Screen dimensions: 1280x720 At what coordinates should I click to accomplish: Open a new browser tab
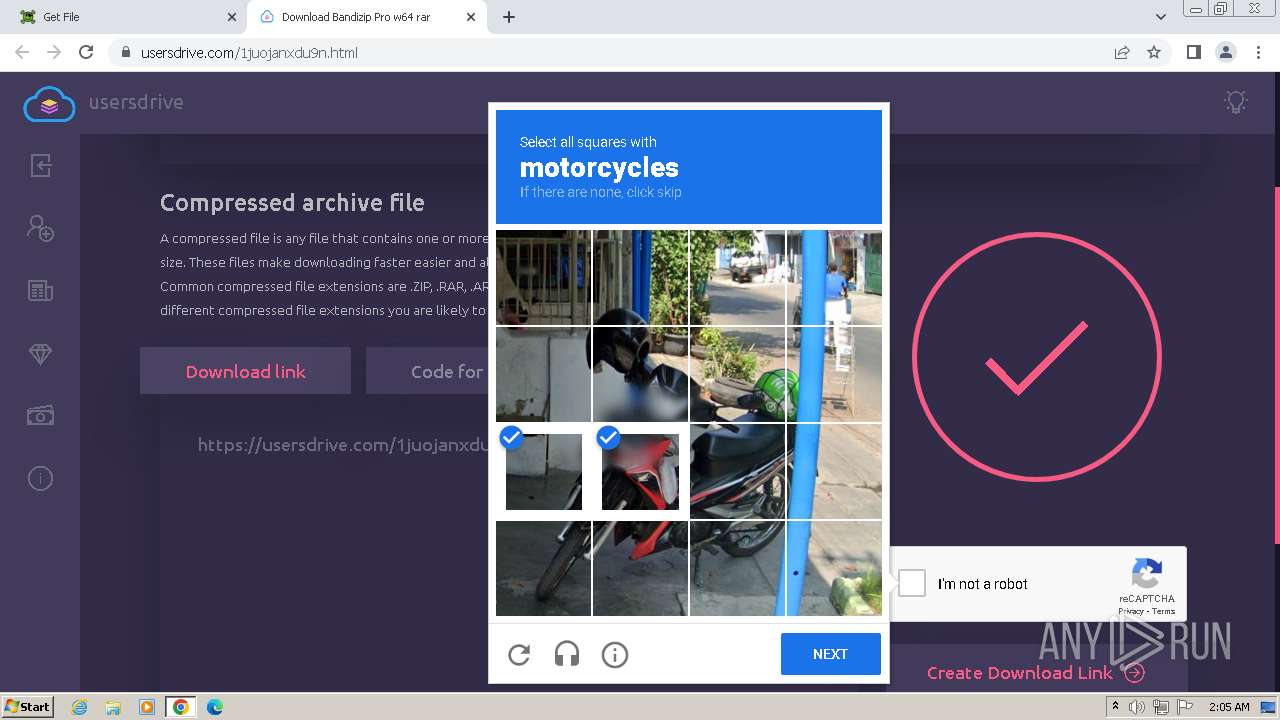point(509,17)
